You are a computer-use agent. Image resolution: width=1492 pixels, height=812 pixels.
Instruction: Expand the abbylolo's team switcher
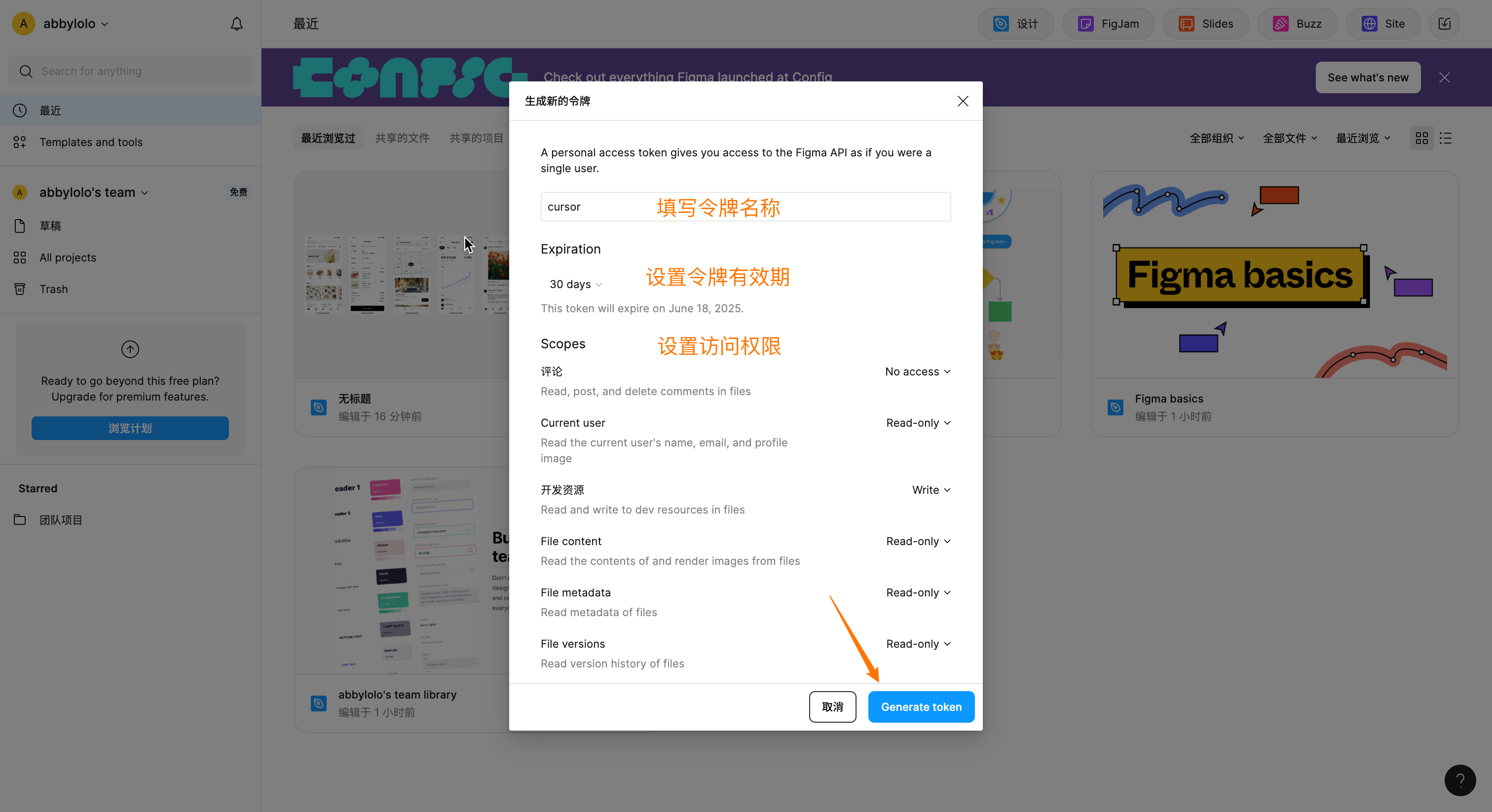(94, 192)
